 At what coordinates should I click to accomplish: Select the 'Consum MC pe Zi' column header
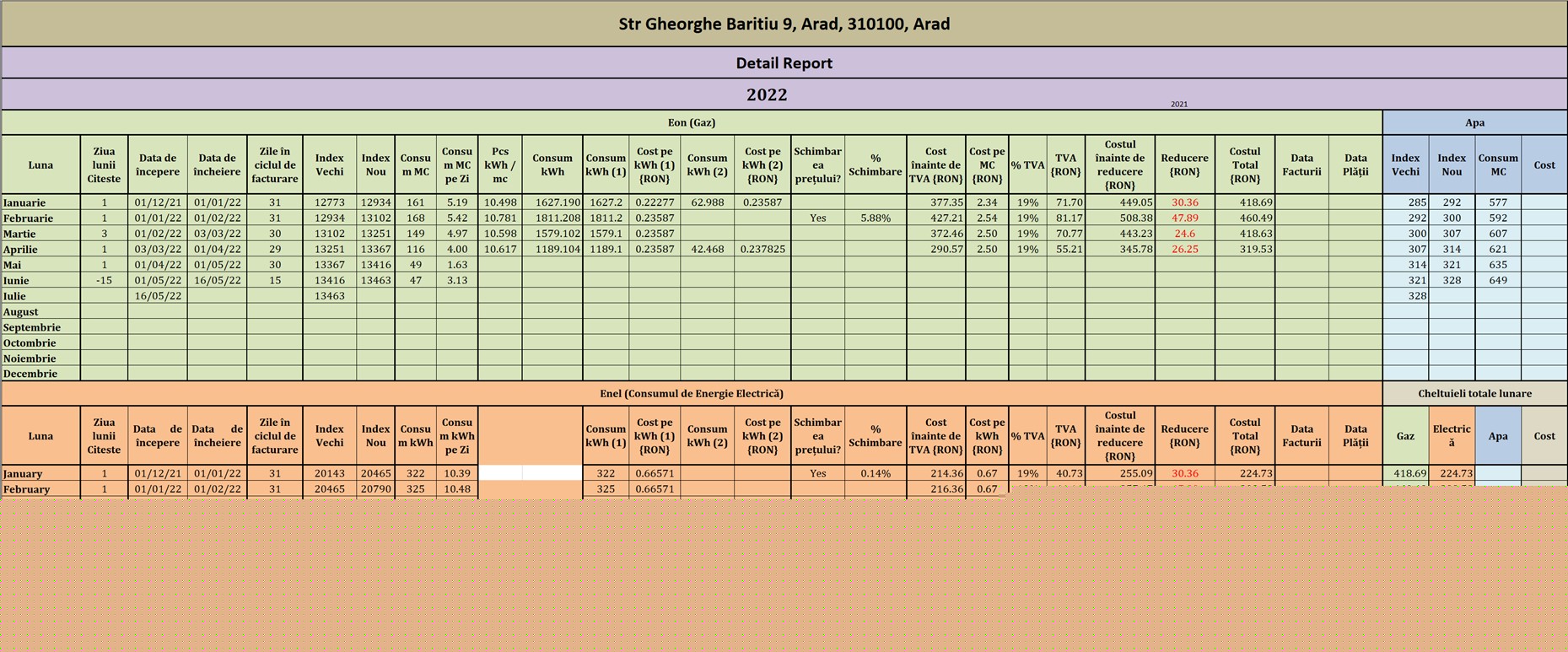coord(457,165)
